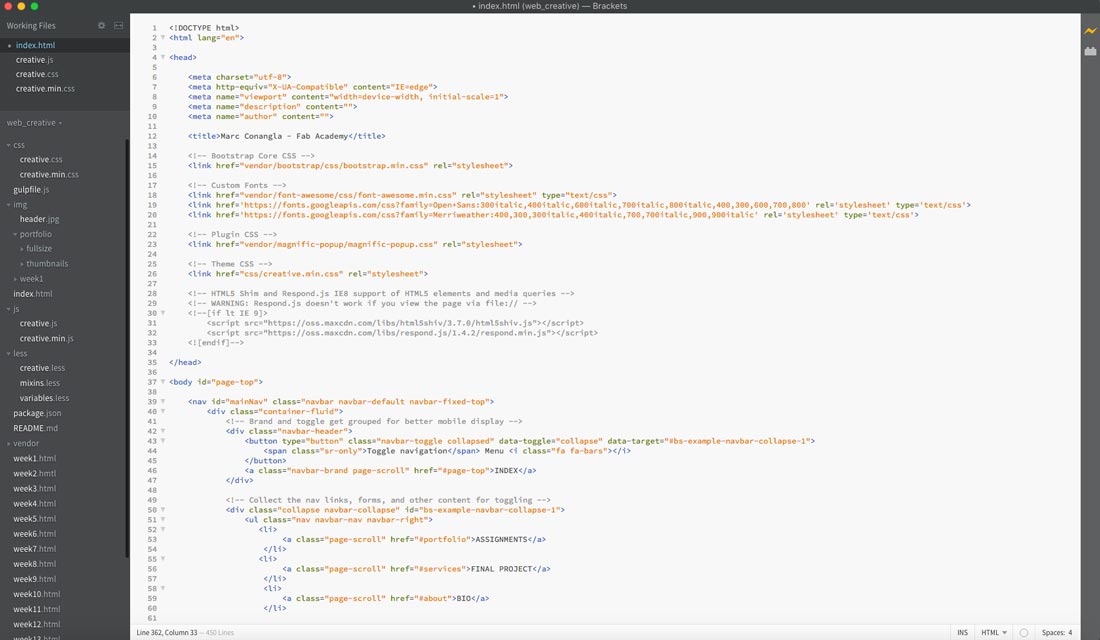Open the web_creative project dropdown
The height and width of the screenshot is (640, 1100).
[x=34, y=123]
